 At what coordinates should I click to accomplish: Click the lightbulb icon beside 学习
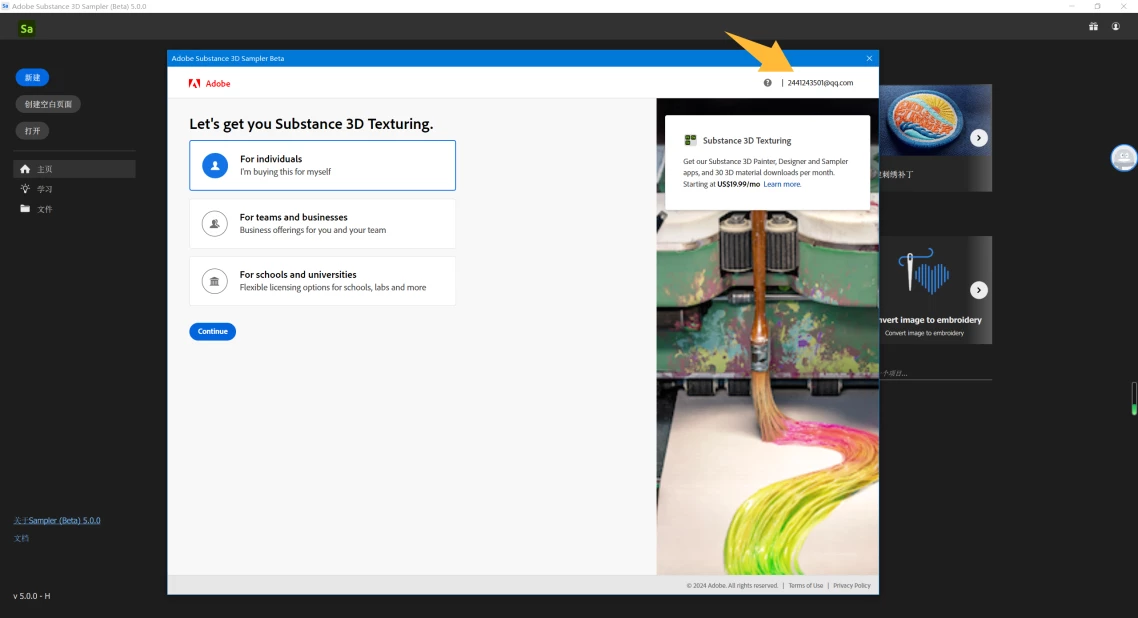(x=25, y=189)
